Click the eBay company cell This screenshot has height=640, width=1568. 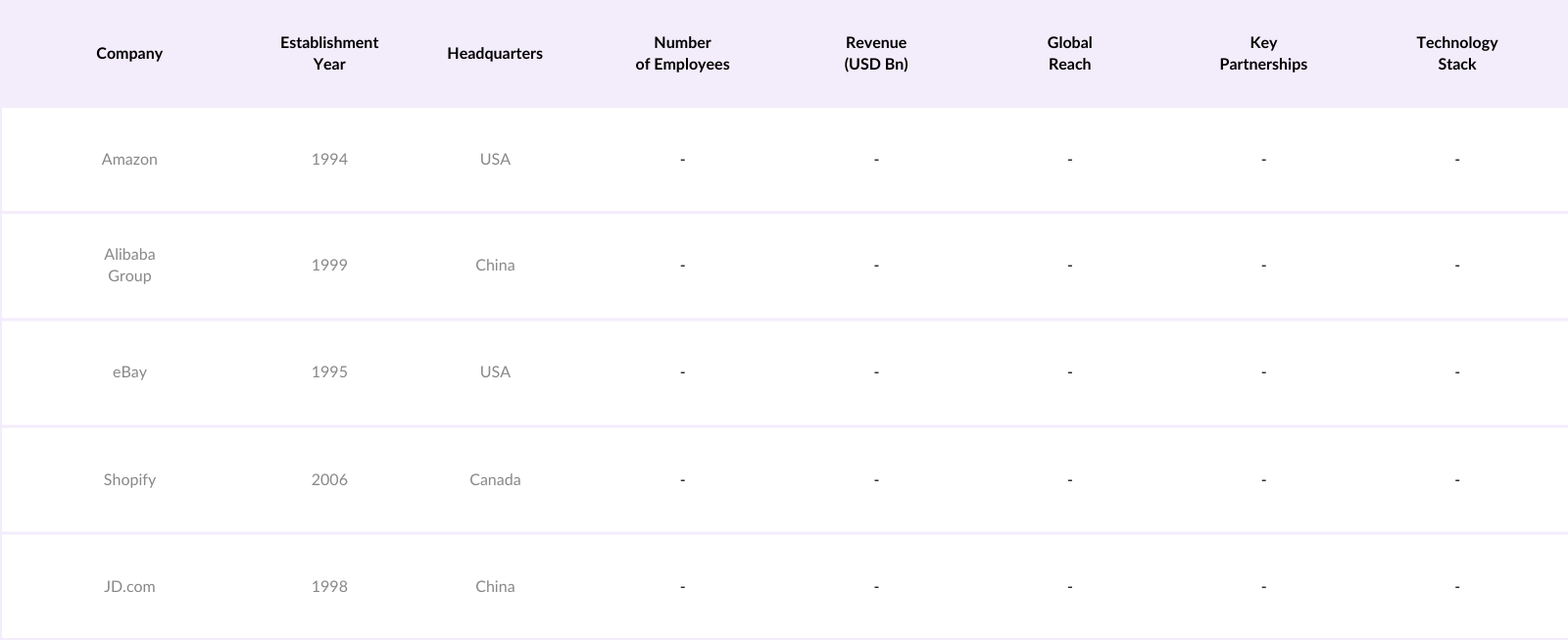pyautogui.click(x=129, y=371)
